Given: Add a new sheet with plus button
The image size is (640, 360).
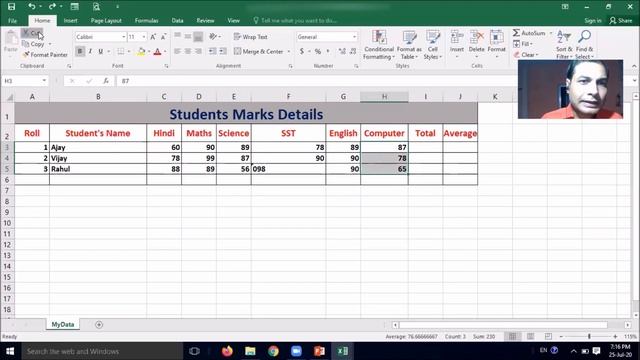Looking at the screenshot, I should pyautogui.click(x=99, y=324).
